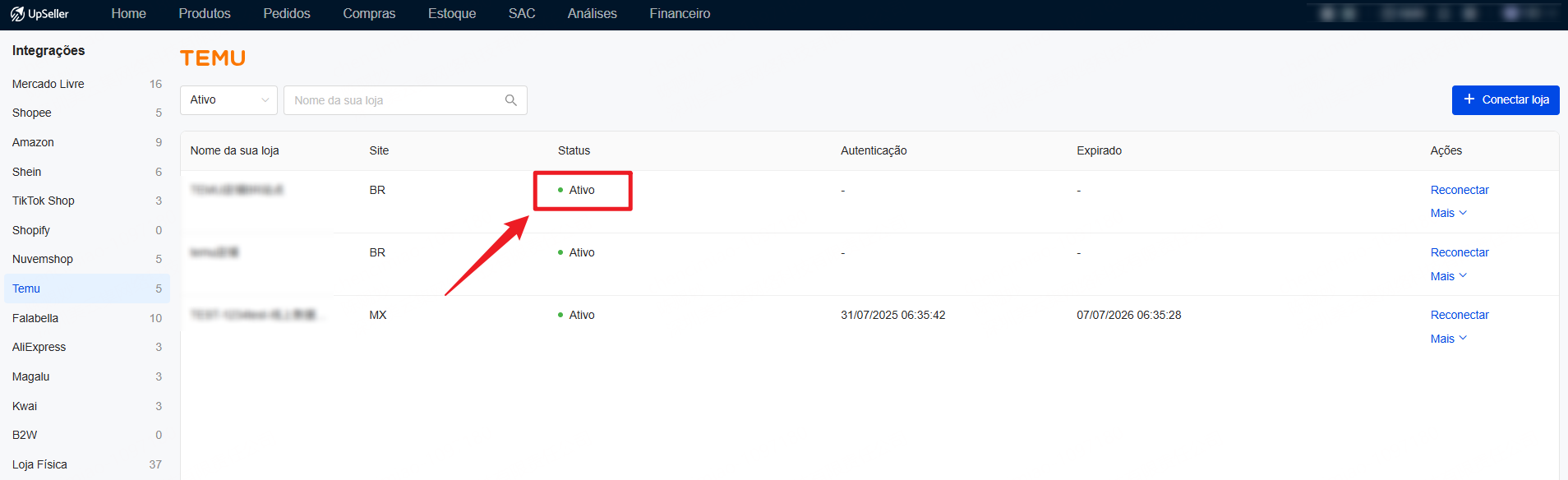Select Temu integration in sidebar
Screen dimensions: 1568x480
pyautogui.click(x=86, y=288)
